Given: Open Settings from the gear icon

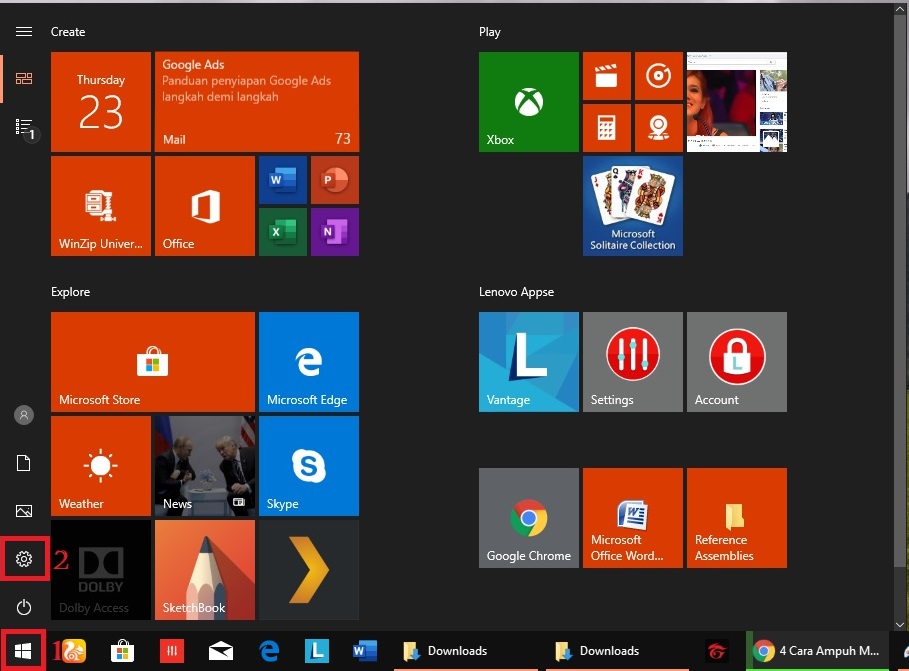Looking at the screenshot, I should pos(25,559).
